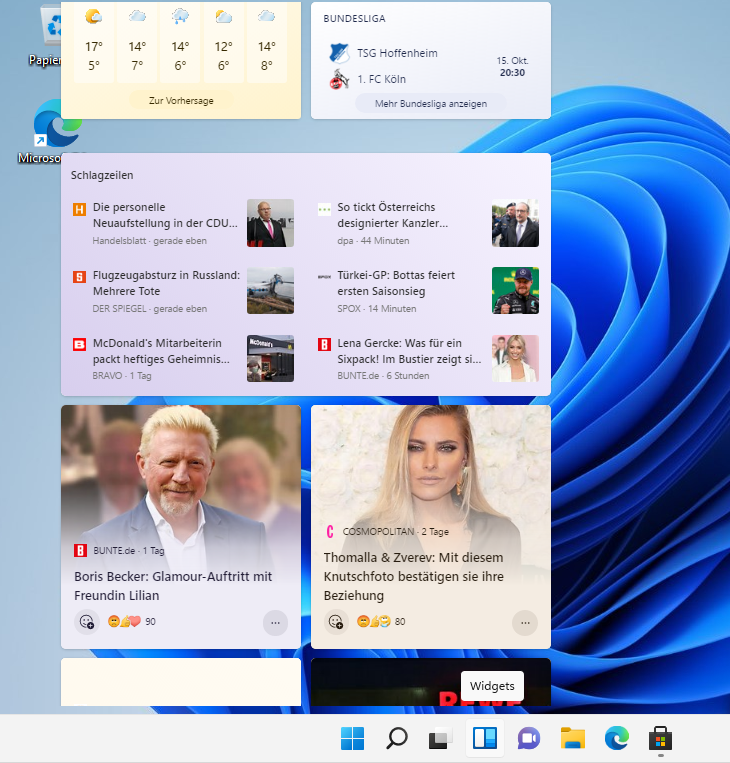Open the CDU Neuaufstellung headline
Screen dimensions: 730x763
point(165,215)
